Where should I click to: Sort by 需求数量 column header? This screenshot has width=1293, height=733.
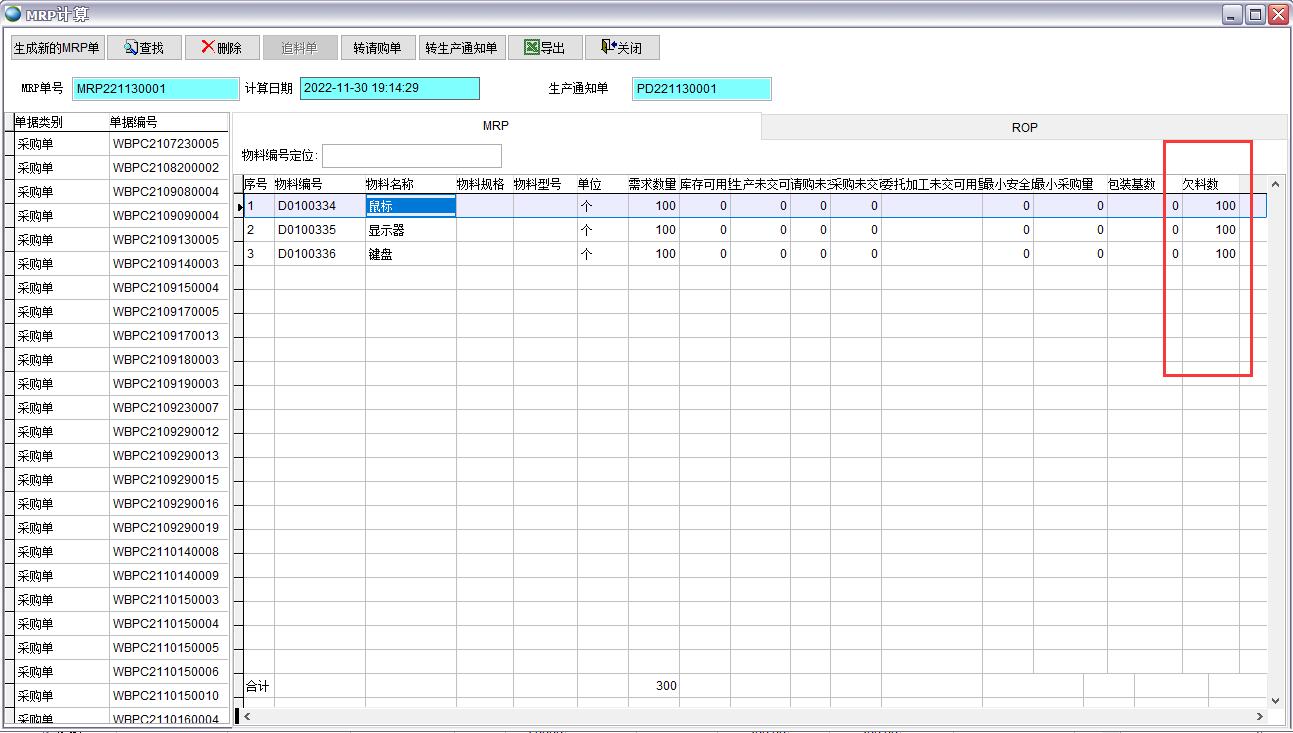point(652,185)
